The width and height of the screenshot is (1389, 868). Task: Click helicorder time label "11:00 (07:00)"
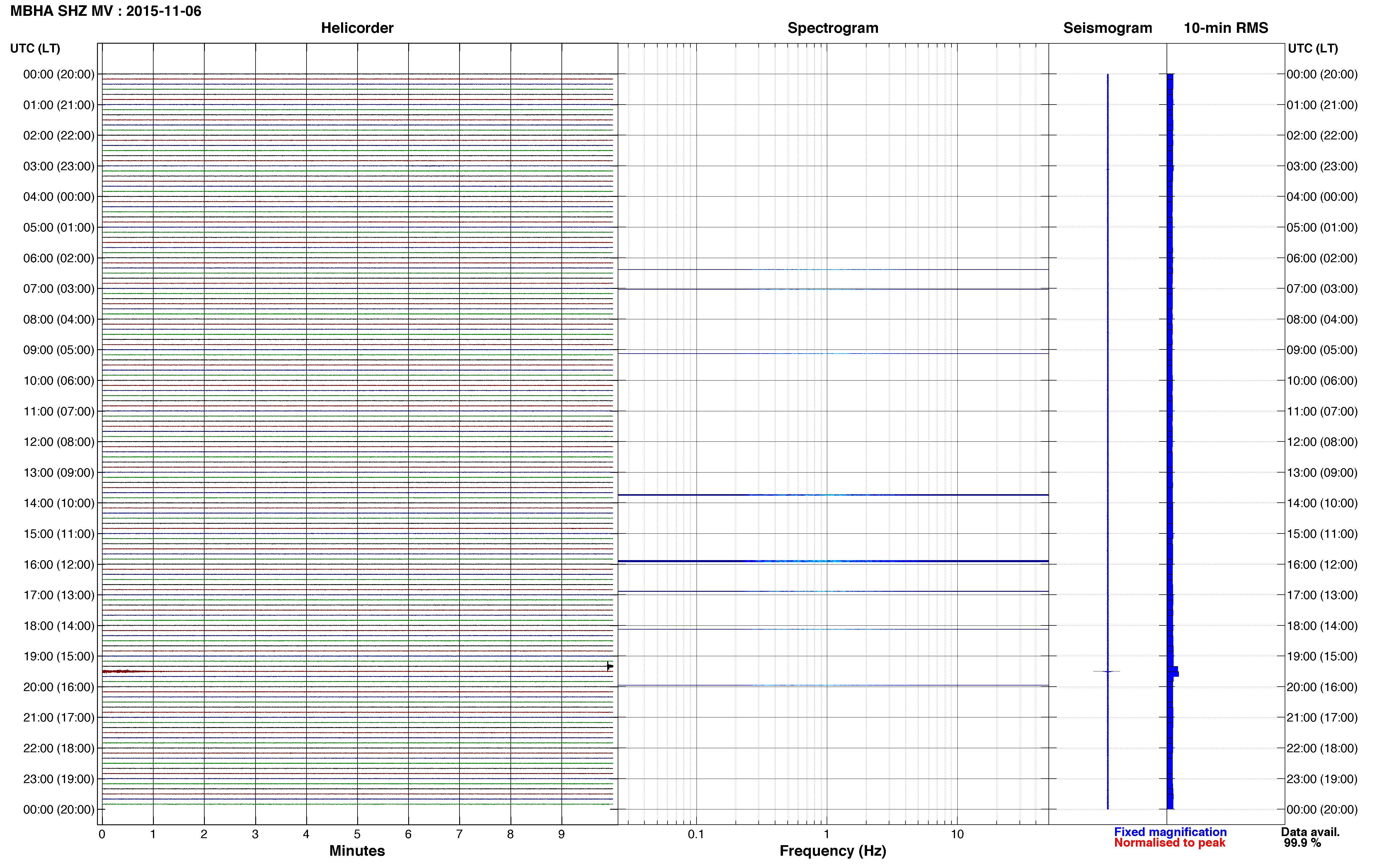pos(59,412)
